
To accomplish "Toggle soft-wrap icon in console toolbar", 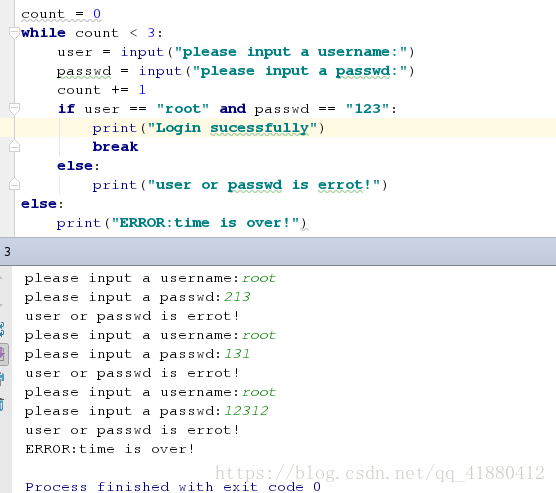I will tap(2, 329).
